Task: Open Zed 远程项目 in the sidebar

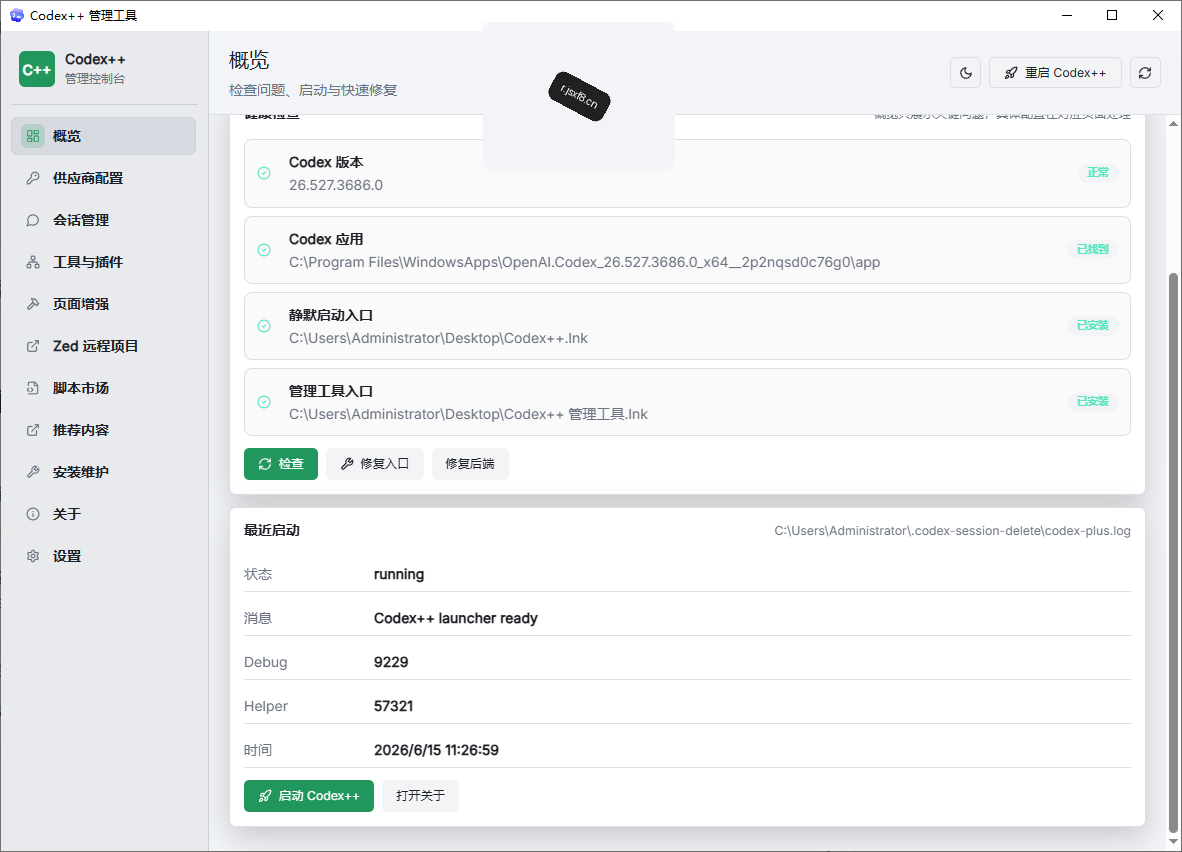Action: point(103,346)
